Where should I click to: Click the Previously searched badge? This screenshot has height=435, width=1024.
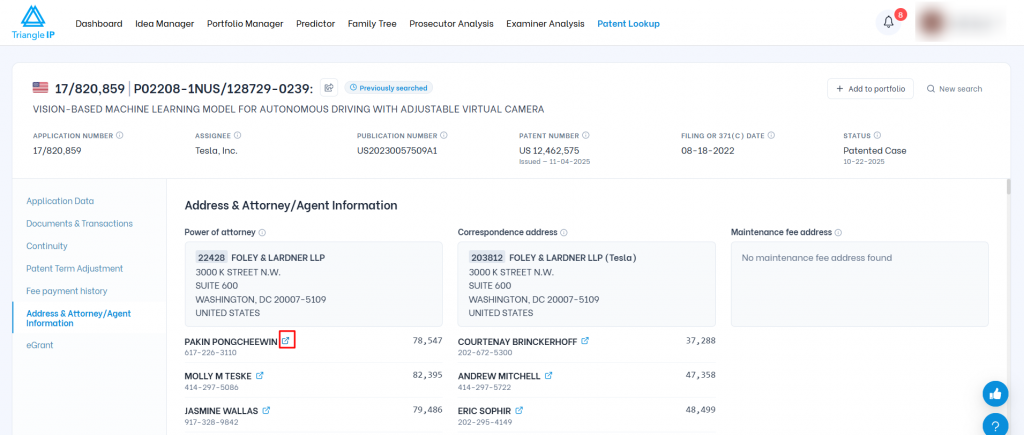(x=389, y=88)
